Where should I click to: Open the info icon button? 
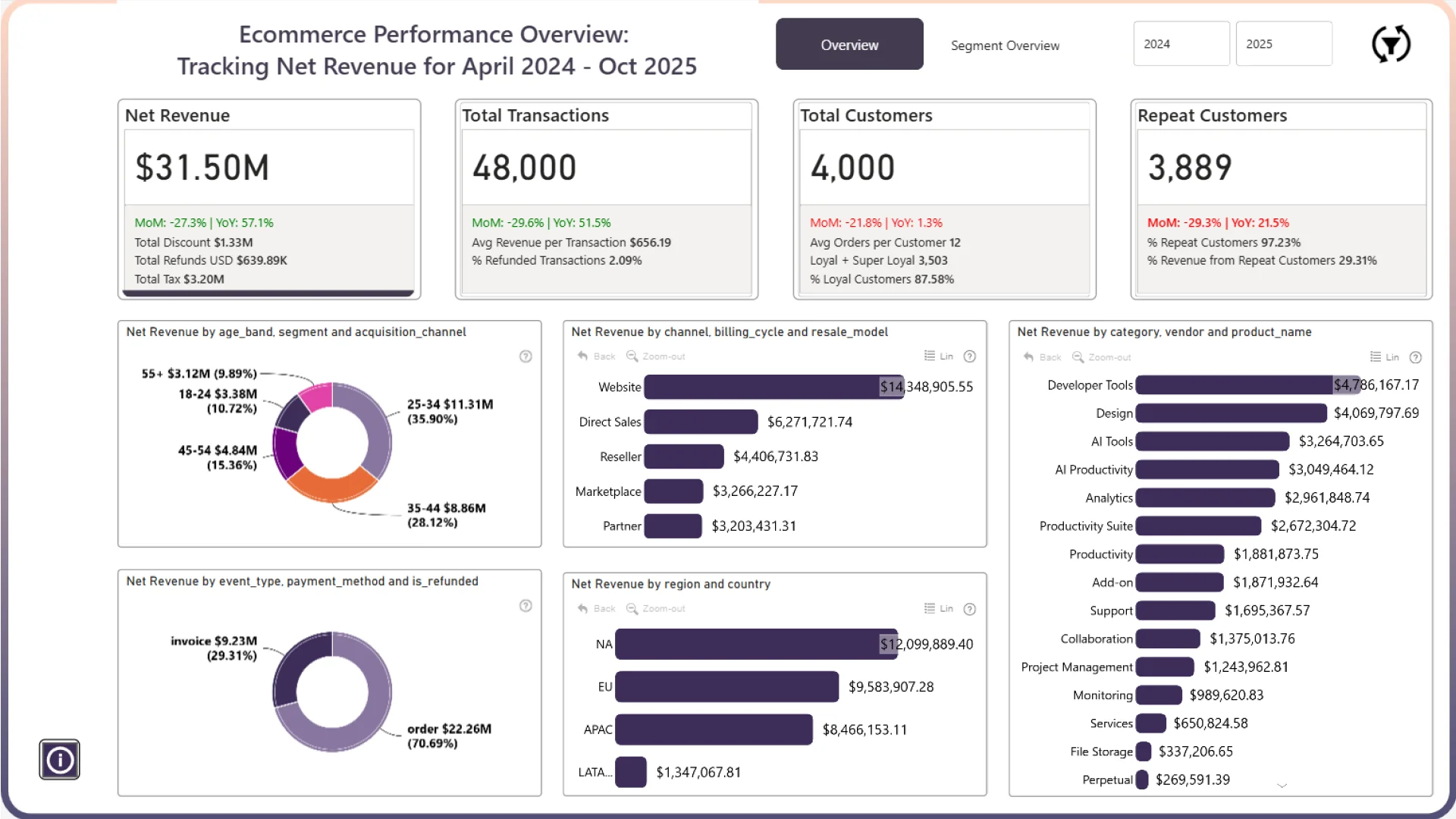pyautogui.click(x=59, y=759)
